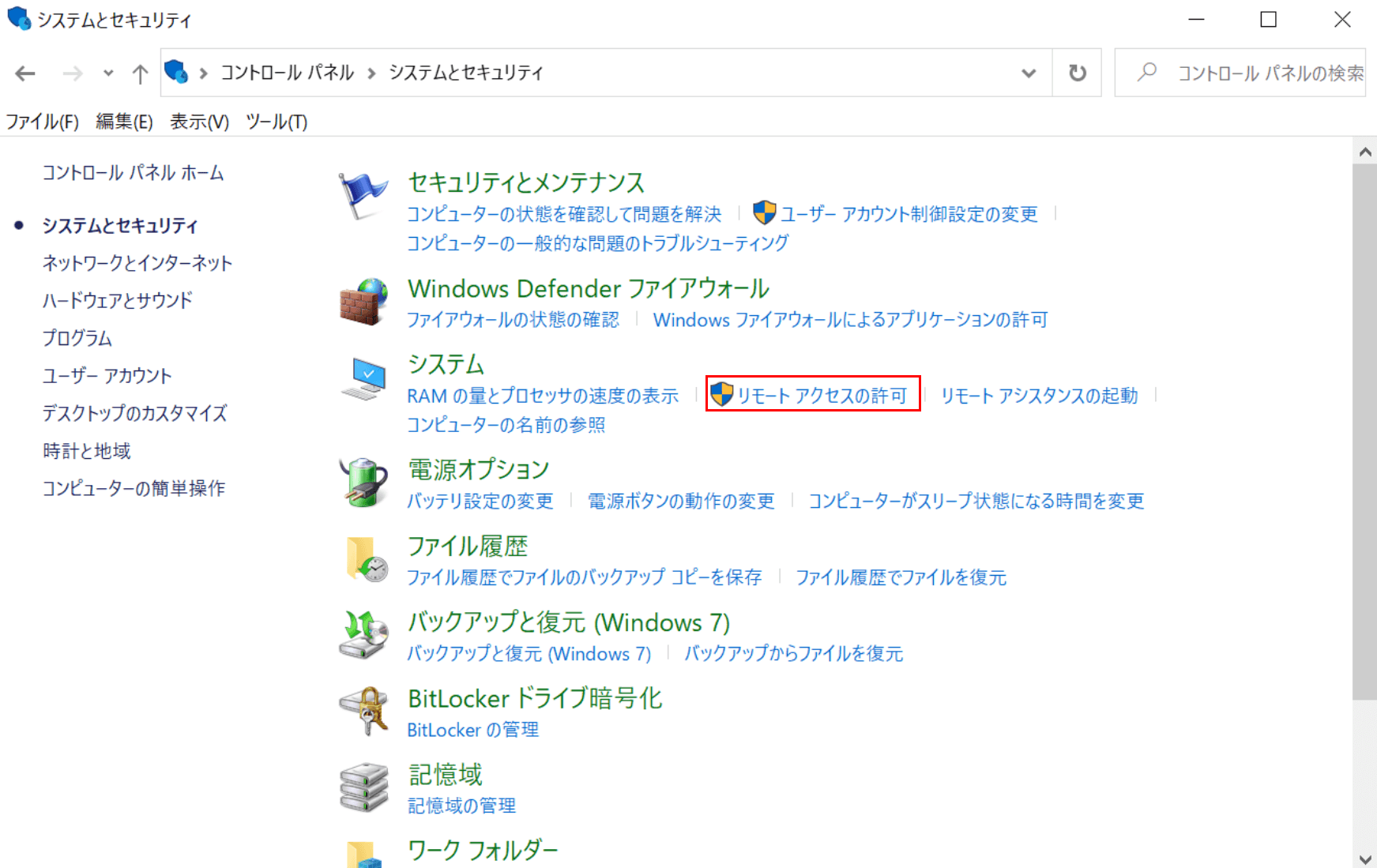Image resolution: width=1377 pixels, height=868 pixels.
Task: Go back with the left arrow button
Action: [x=25, y=73]
